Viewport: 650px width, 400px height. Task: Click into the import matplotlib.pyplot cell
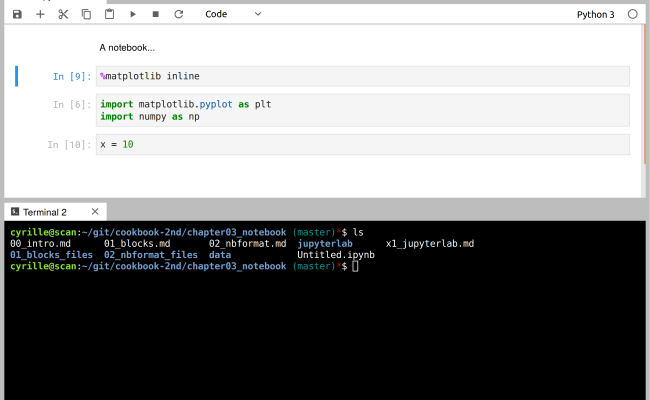tap(363, 110)
